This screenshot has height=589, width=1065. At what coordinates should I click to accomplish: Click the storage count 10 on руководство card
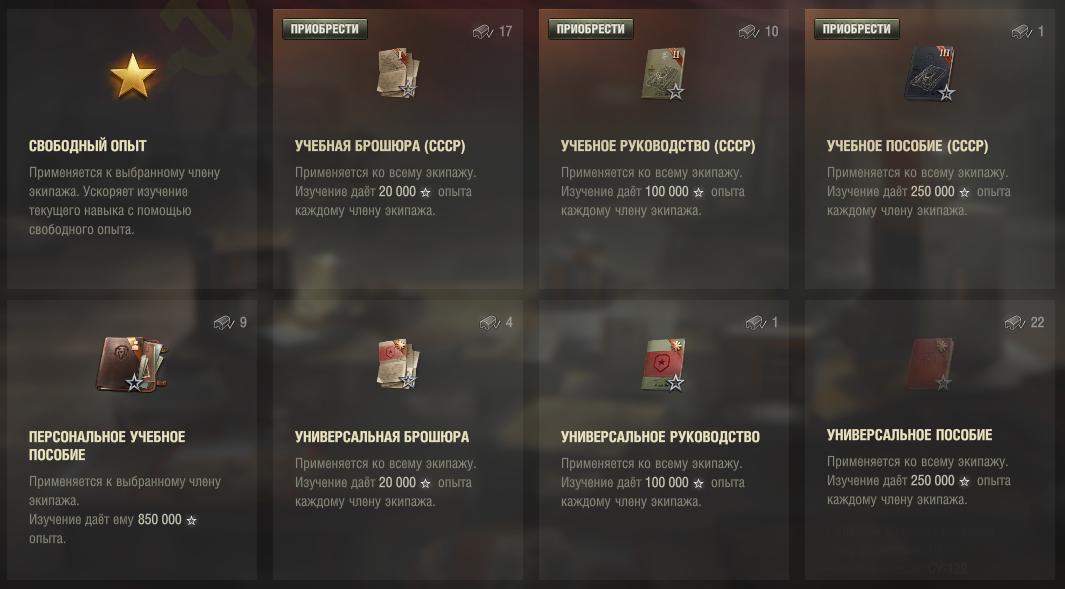tap(772, 32)
